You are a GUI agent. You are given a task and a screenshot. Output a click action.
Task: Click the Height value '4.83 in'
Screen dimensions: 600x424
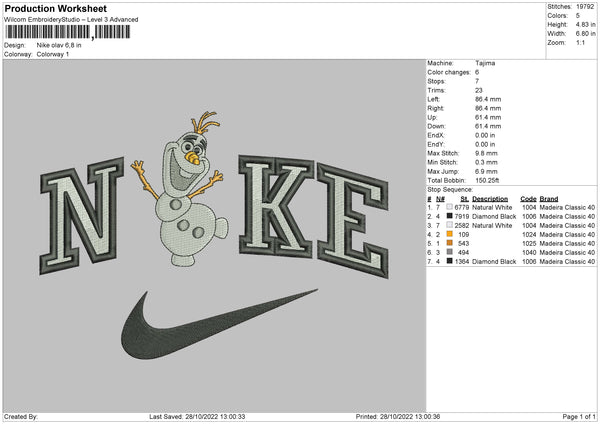click(x=585, y=24)
